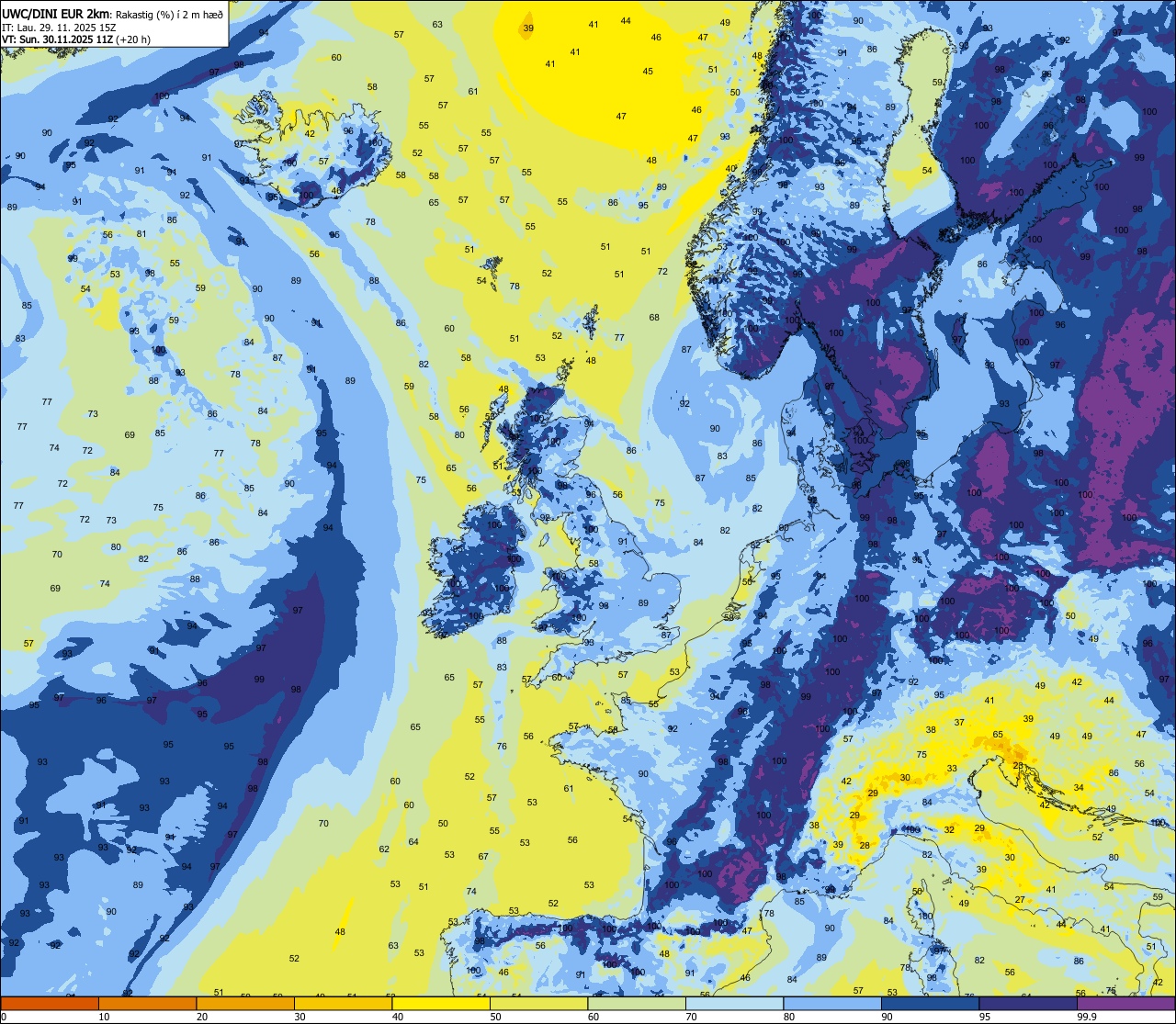This screenshot has height=1024, width=1176.
Task: Click the '67' humidity value in the Bay of Biscay
Action: (x=483, y=856)
